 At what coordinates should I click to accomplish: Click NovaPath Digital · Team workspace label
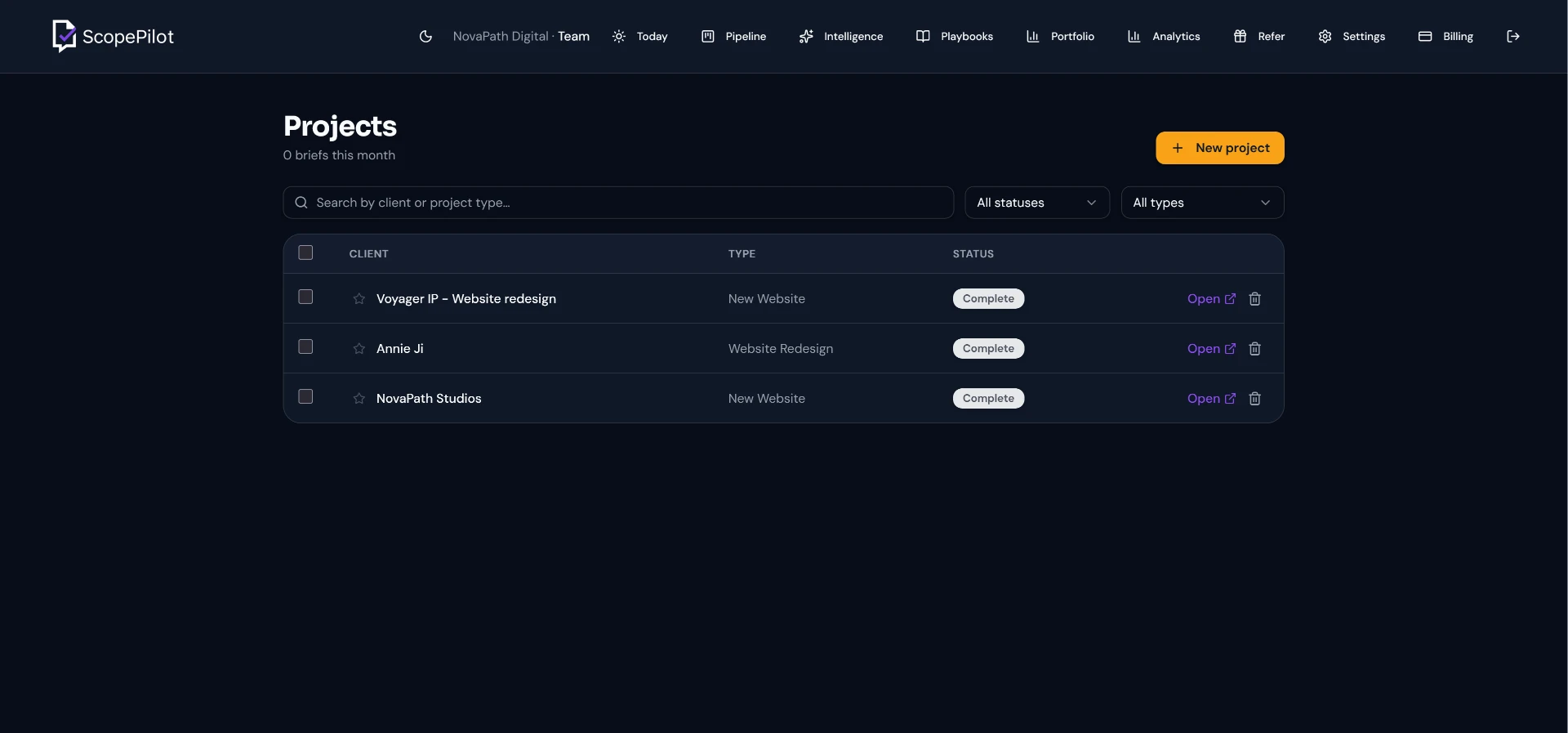(x=521, y=36)
